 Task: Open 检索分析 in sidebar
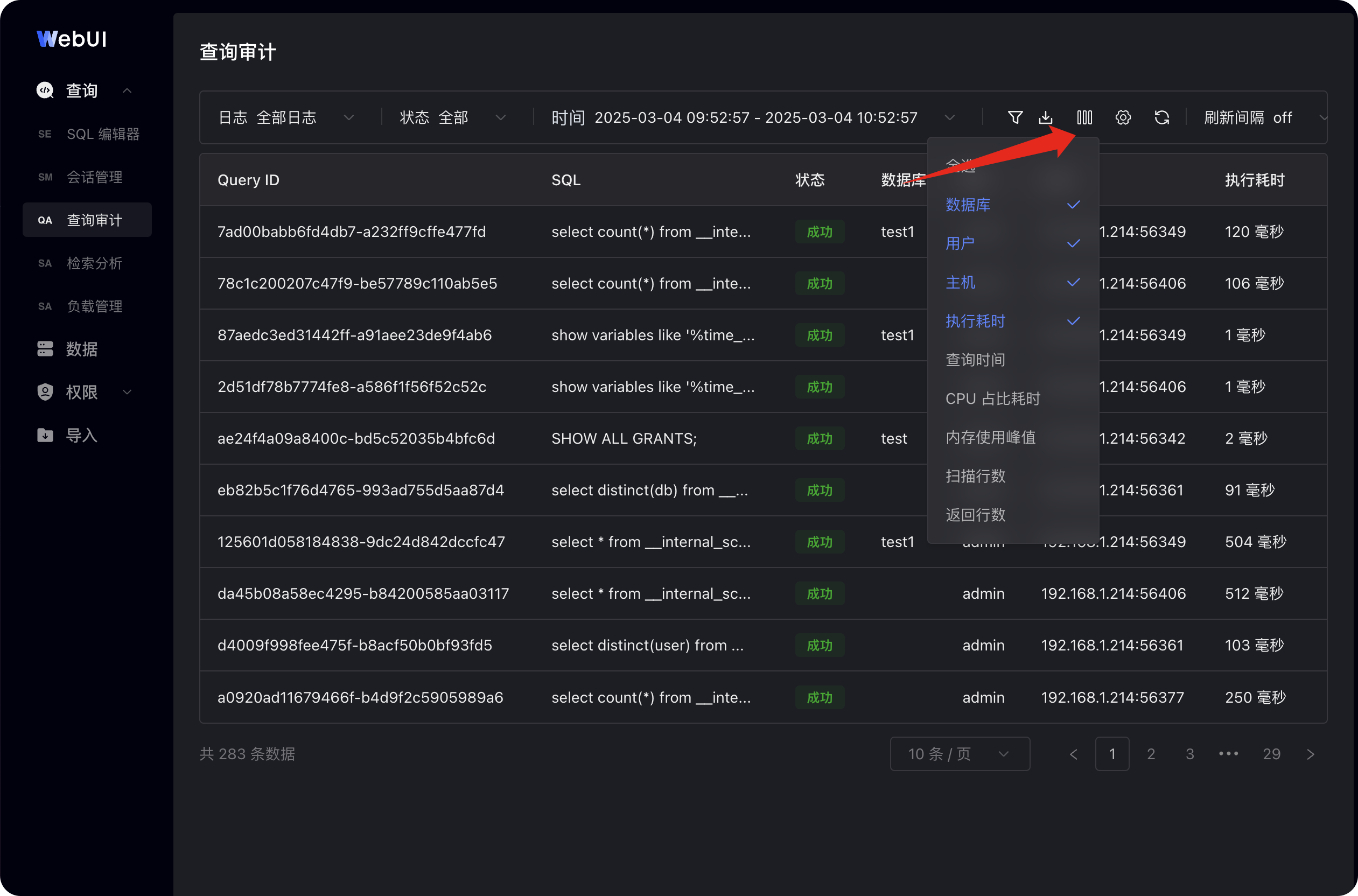click(x=87, y=263)
